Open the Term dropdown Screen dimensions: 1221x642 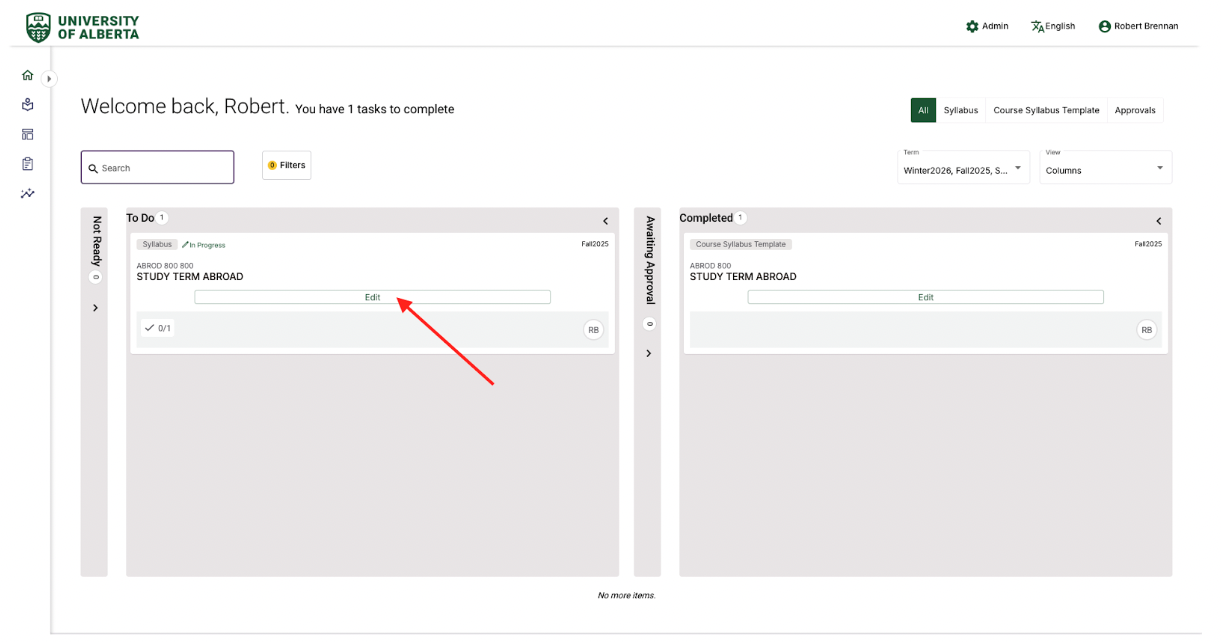pos(964,168)
